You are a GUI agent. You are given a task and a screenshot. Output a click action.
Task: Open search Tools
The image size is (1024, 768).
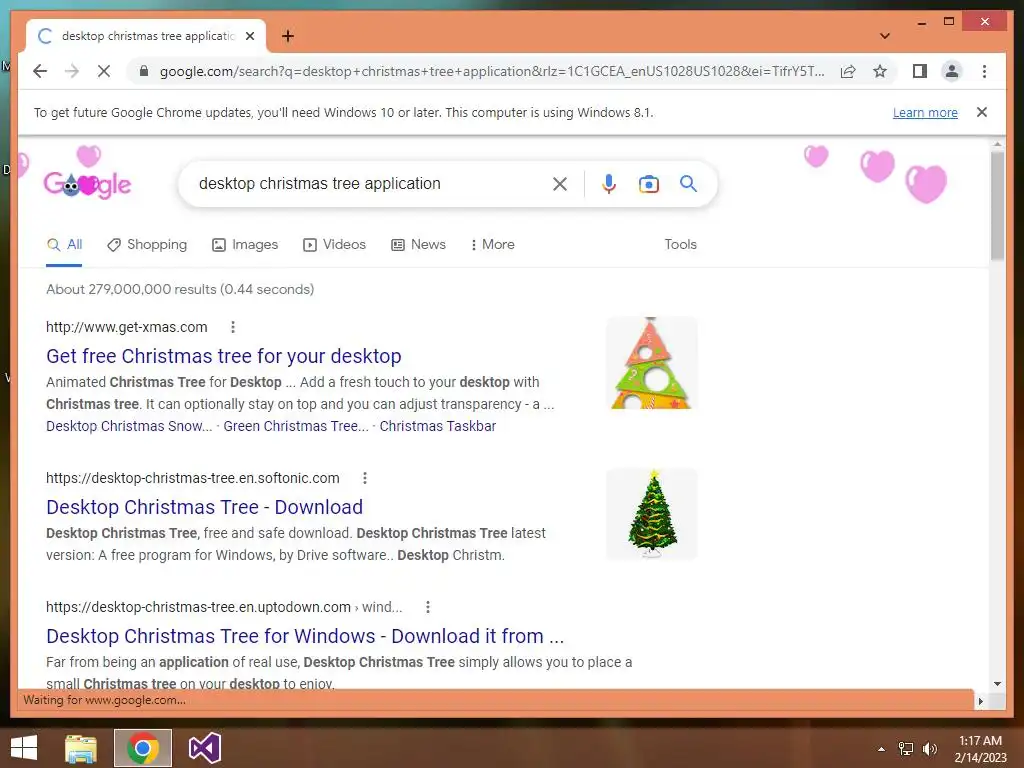point(680,244)
